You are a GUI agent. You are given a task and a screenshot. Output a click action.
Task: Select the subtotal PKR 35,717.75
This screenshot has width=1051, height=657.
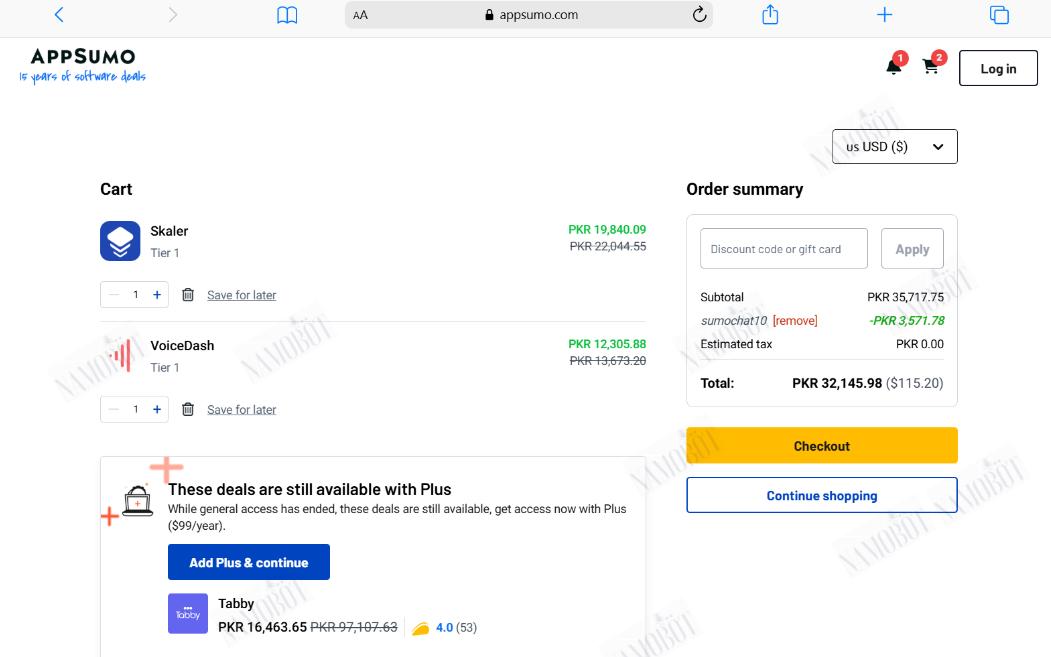pos(906,297)
